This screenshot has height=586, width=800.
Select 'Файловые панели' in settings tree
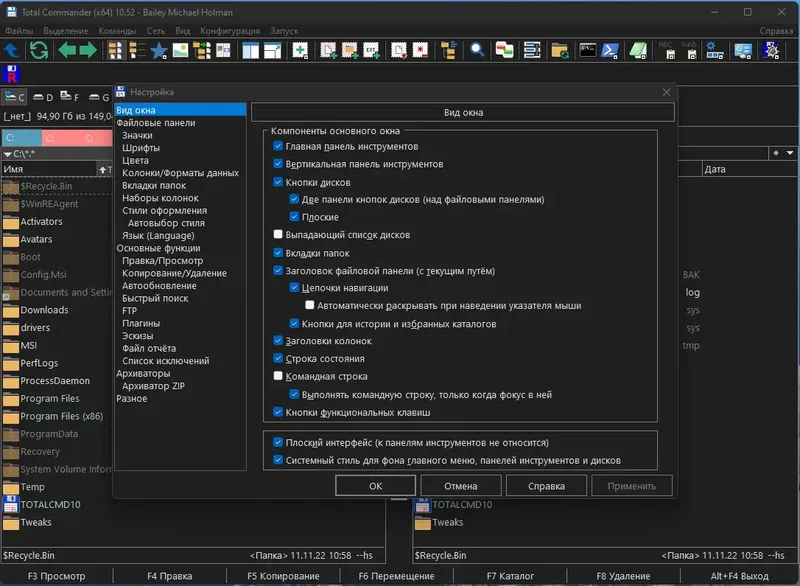click(155, 123)
